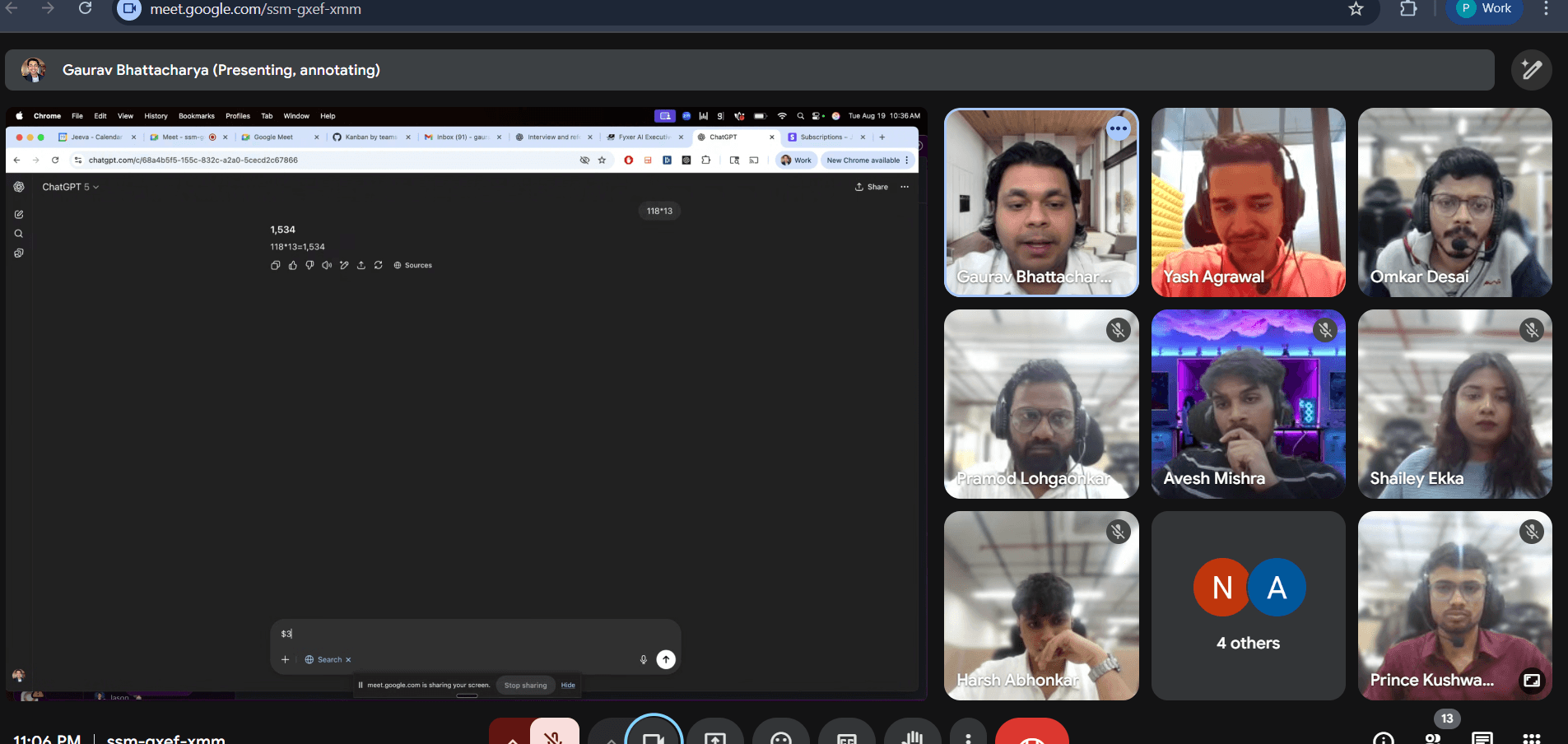The height and width of the screenshot is (744, 1568).
Task: Open shared Chrome three-dot menu
Action: click(907, 160)
